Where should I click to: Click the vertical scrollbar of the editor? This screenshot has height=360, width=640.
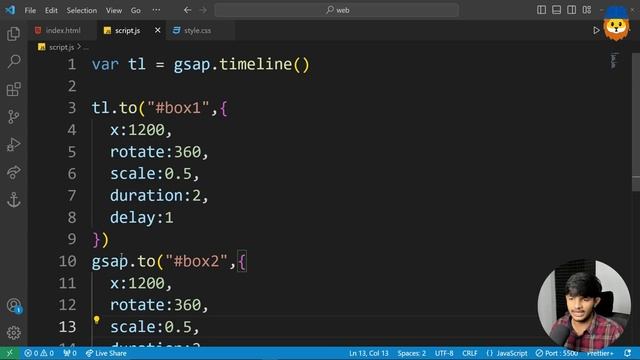[x=636, y=122]
